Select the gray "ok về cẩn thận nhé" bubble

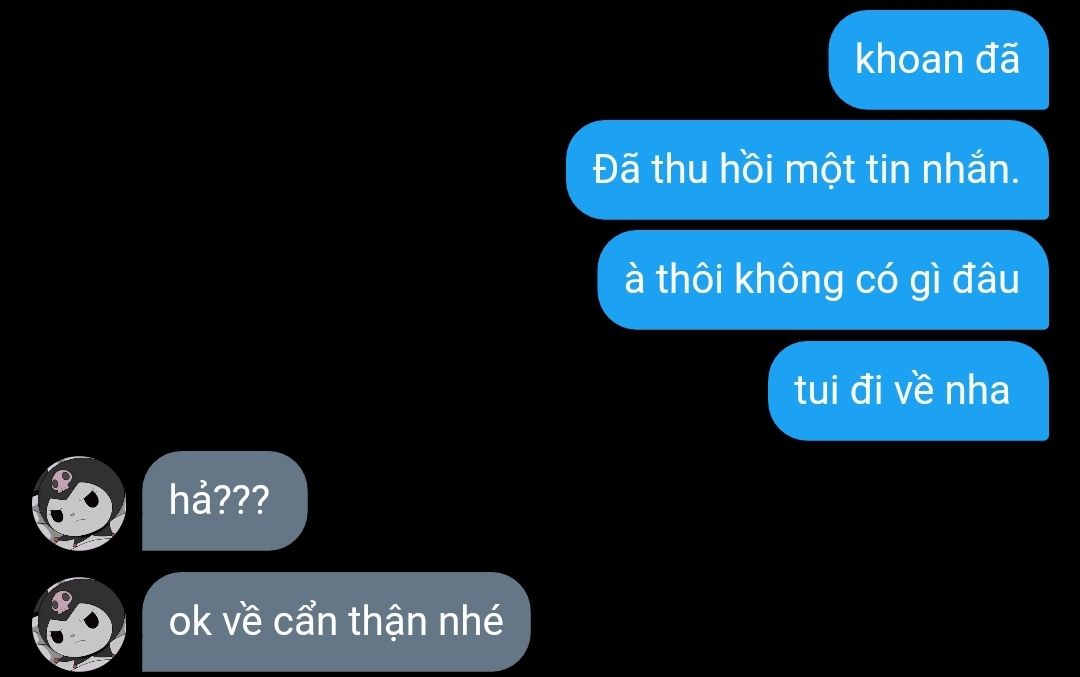pos(336,622)
